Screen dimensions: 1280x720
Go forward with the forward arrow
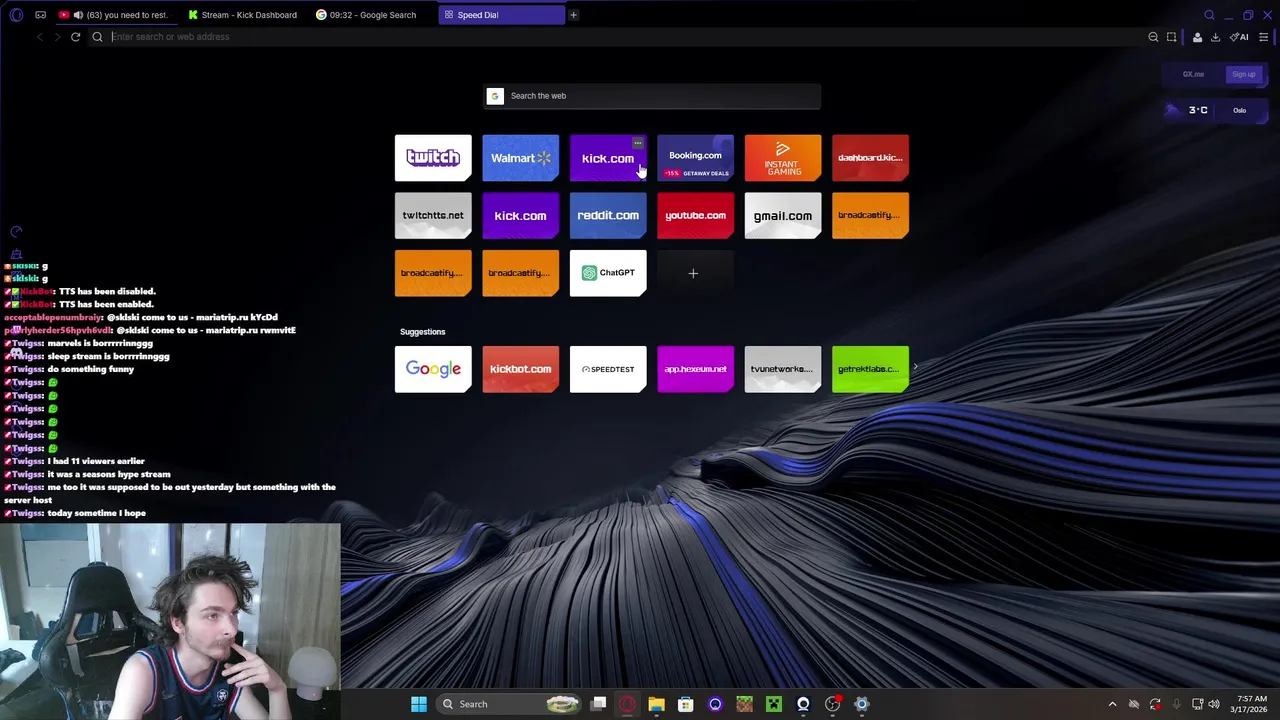[x=57, y=37]
